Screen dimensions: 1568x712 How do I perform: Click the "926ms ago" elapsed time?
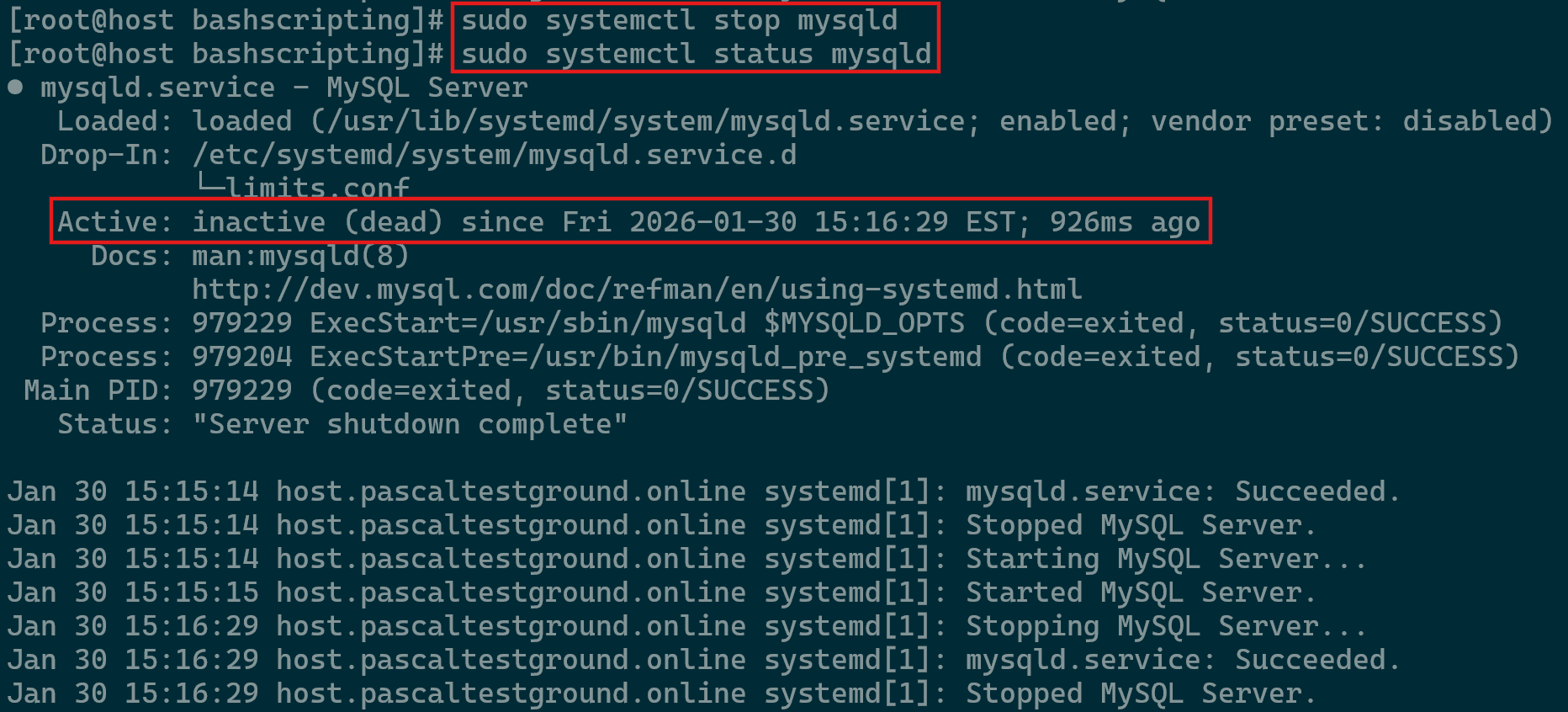(1125, 222)
